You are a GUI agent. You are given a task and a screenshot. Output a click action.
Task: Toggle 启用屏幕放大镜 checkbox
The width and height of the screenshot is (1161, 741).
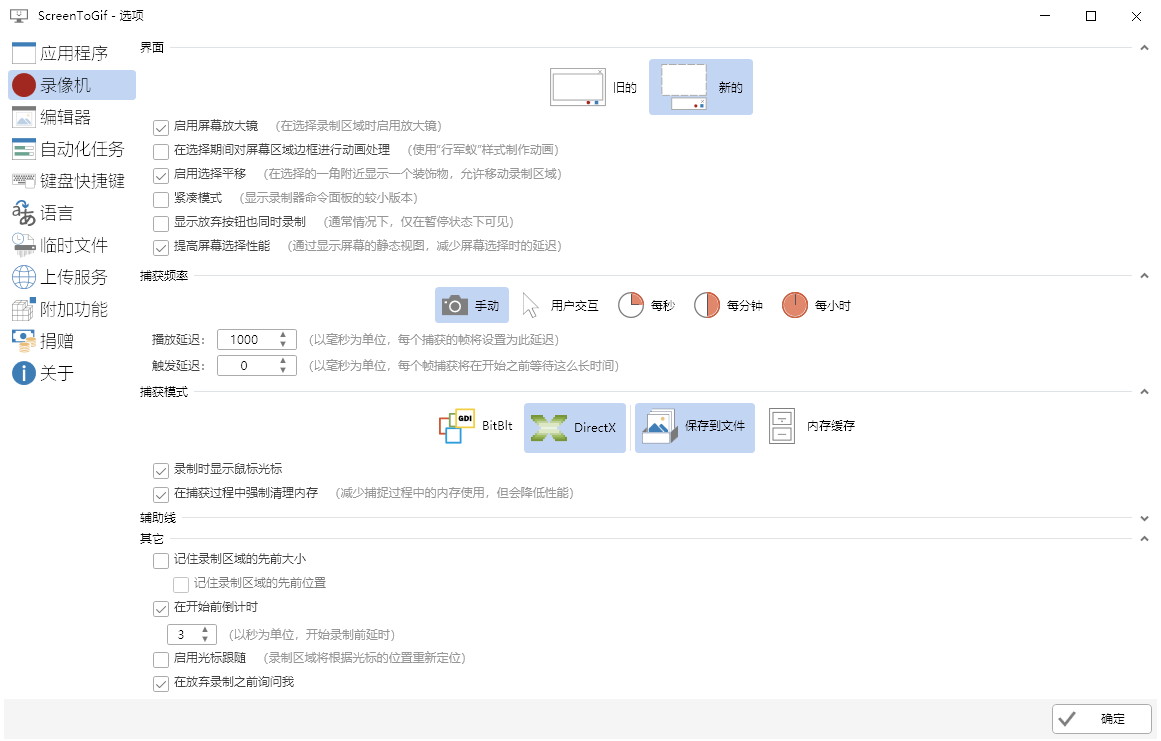click(x=161, y=127)
